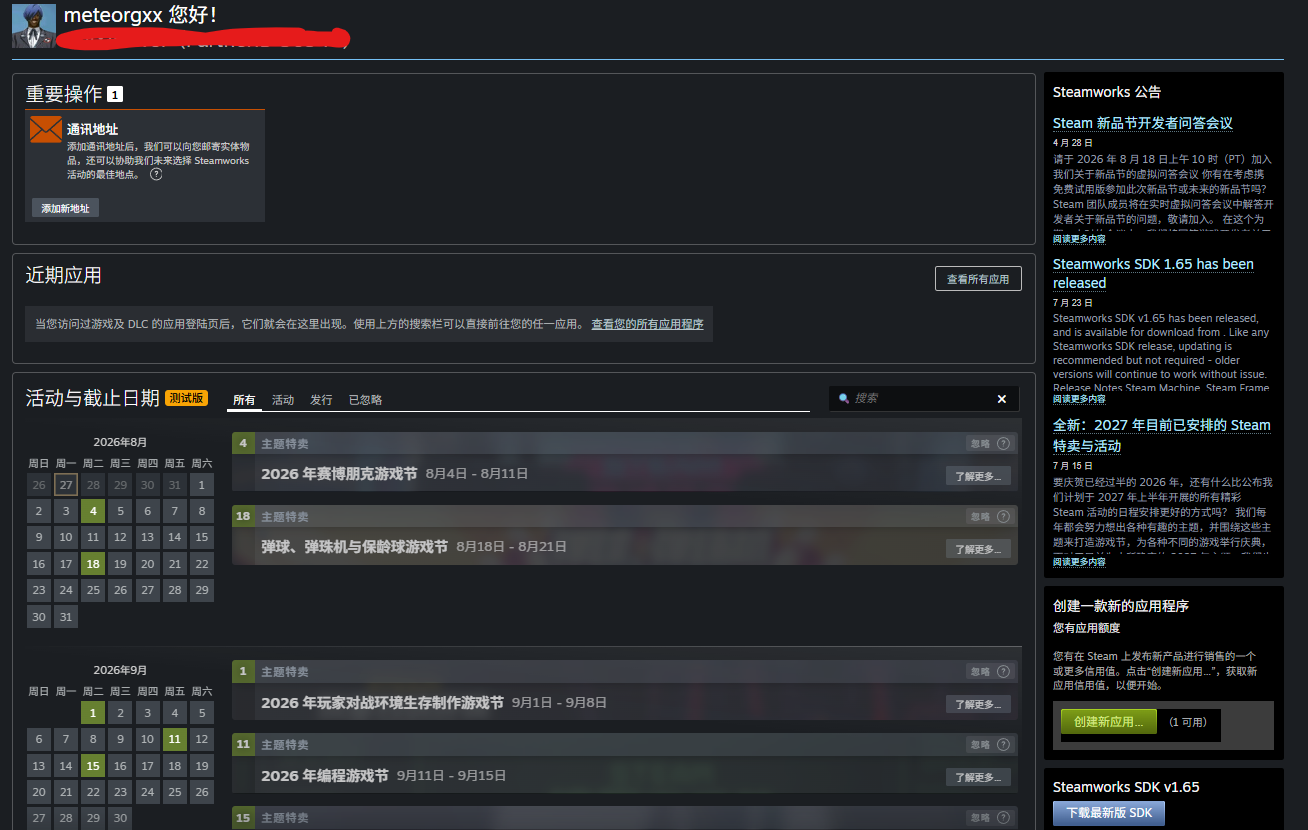Open the help question mark beside 最佳地点
The height and width of the screenshot is (830, 1308).
tap(156, 174)
